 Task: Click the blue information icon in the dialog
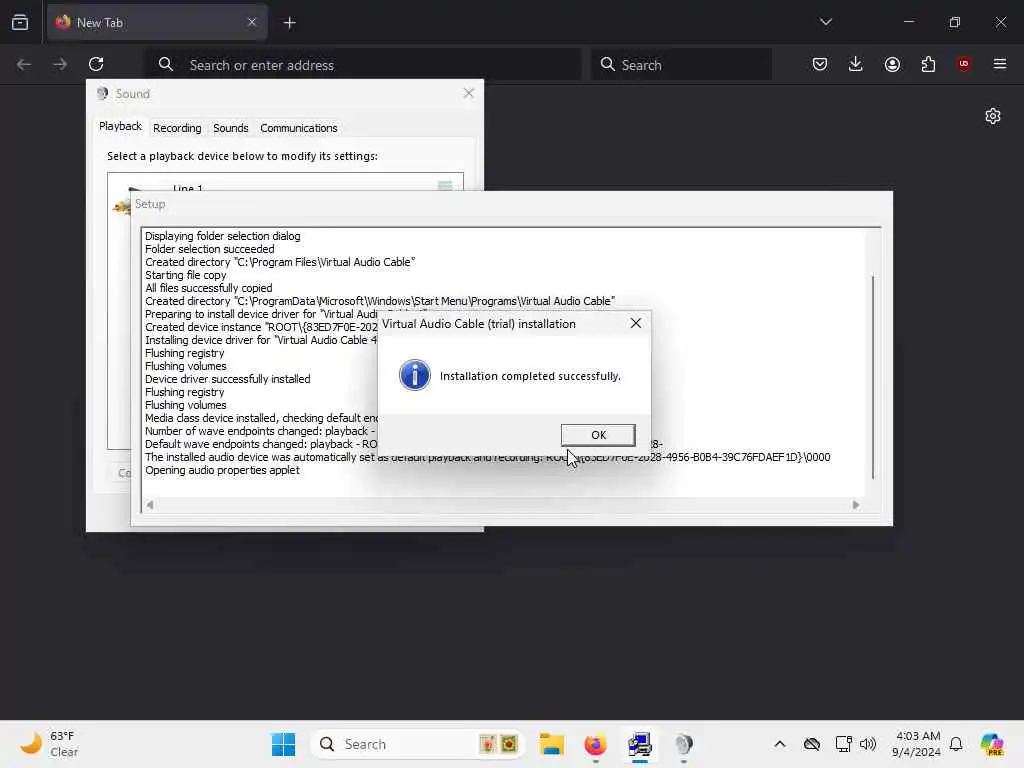coord(415,376)
